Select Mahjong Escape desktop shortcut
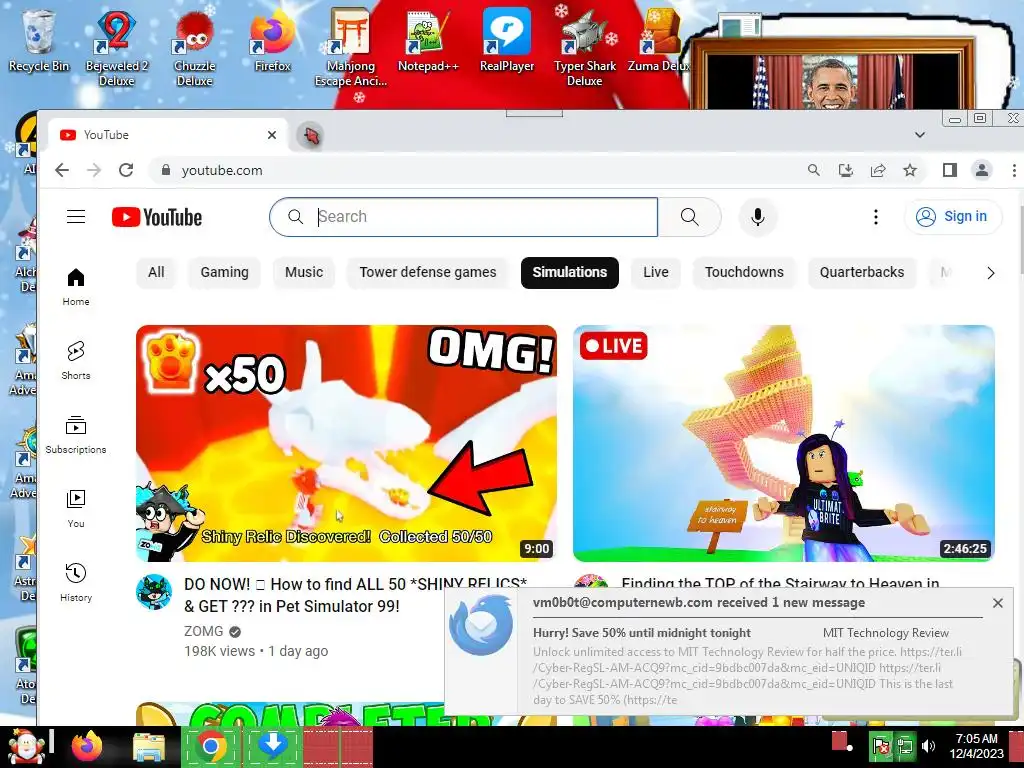The height and width of the screenshot is (768, 1024). tap(351, 47)
